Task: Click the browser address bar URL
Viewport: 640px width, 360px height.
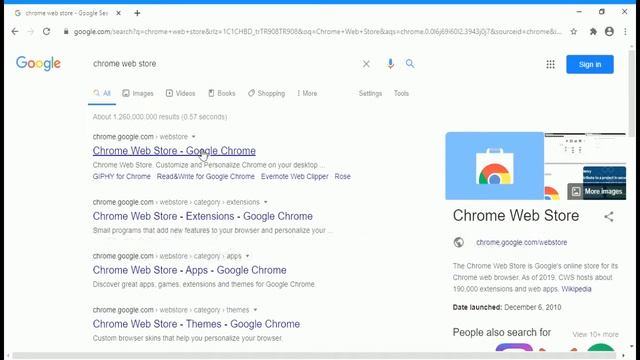Action: (318, 31)
